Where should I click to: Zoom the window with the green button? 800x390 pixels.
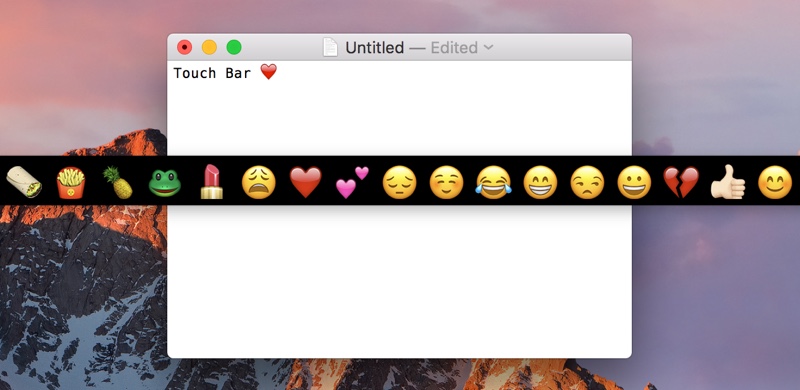click(x=234, y=47)
